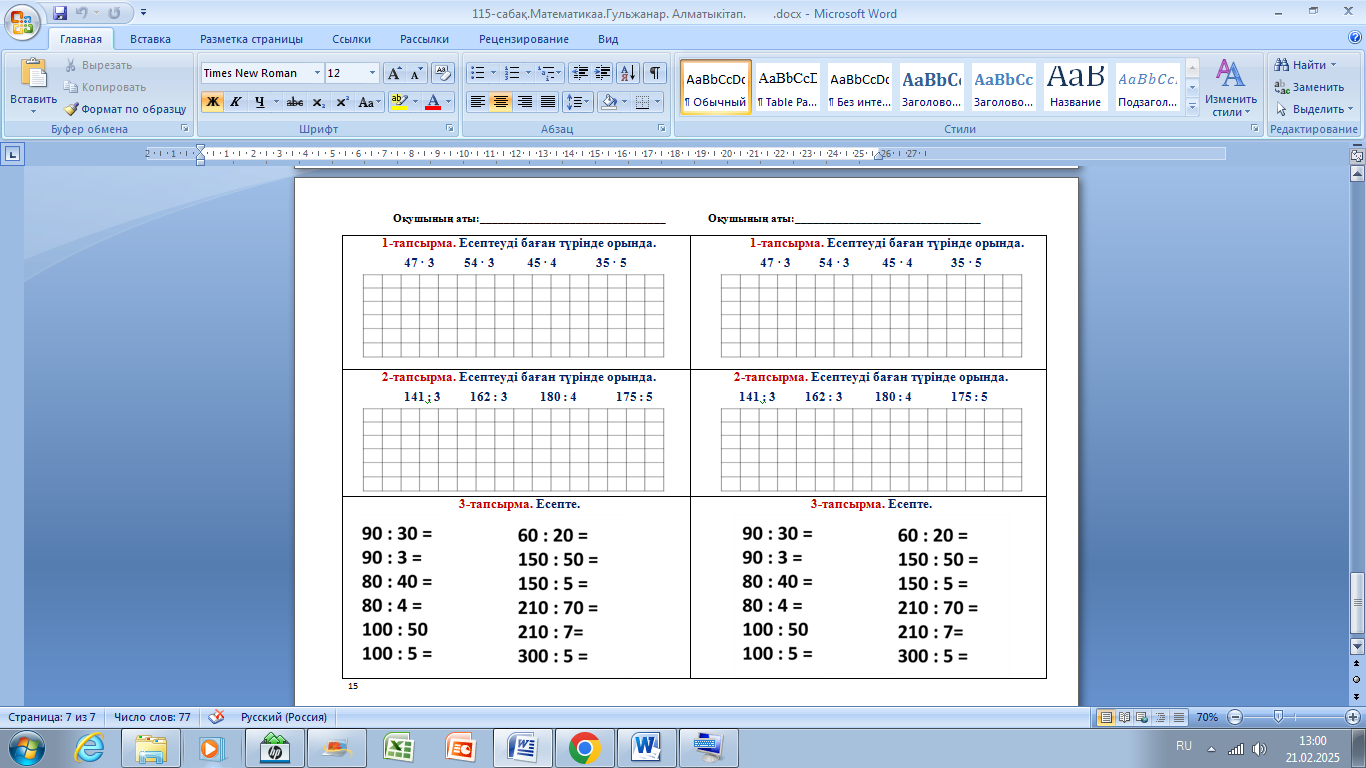This screenshot has height=768, width=1366.
Task: Save the document with the floppy disk icon
Action: pos(60,14)
